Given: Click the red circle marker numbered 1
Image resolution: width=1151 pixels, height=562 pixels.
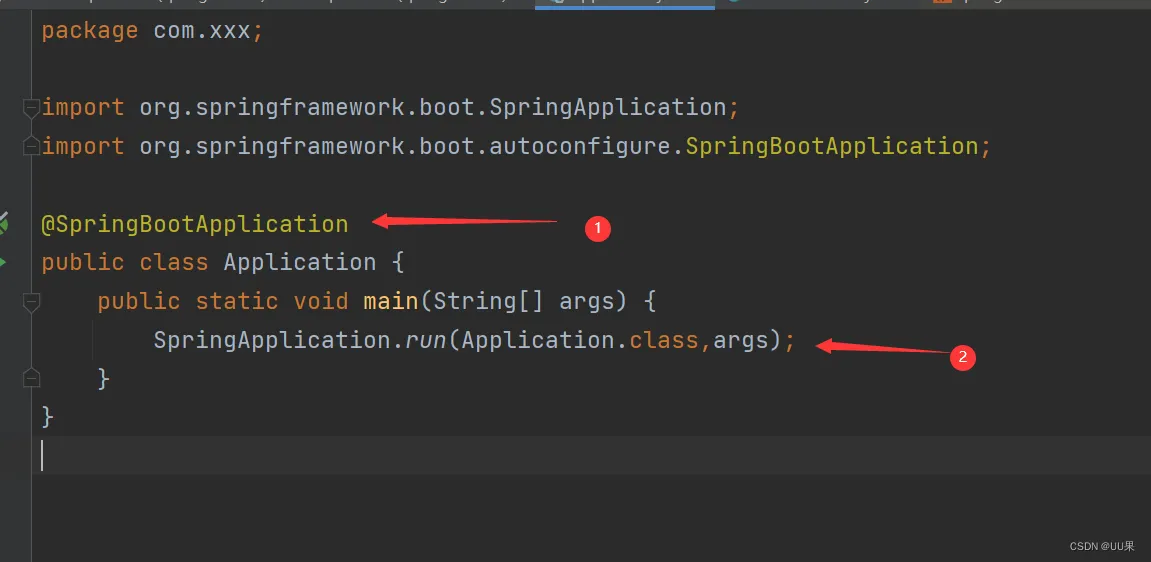Looking at the screenshot, I should coord(597,229).
